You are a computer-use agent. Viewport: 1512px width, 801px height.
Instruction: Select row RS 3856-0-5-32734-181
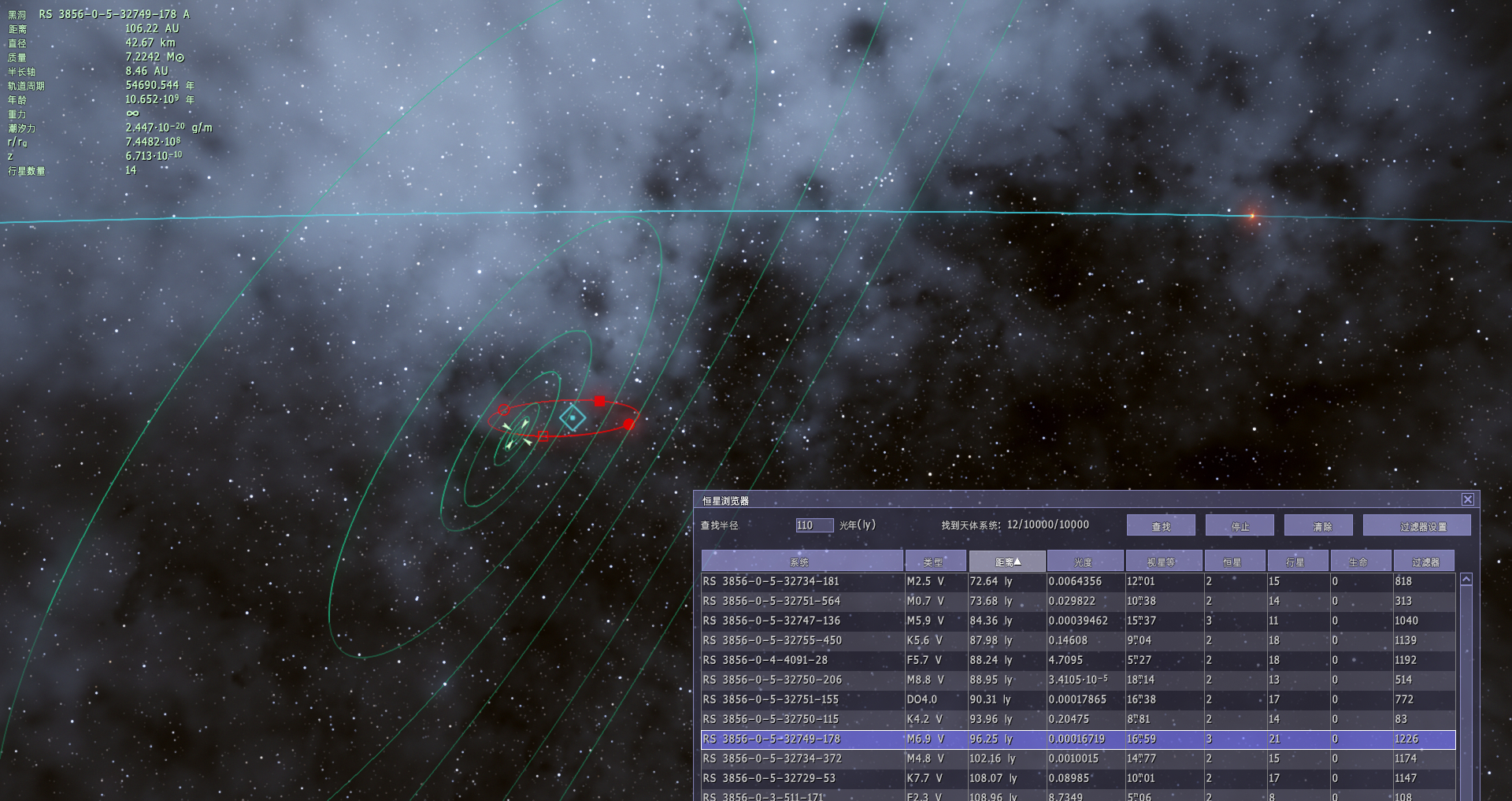[x=1078, y=581]
